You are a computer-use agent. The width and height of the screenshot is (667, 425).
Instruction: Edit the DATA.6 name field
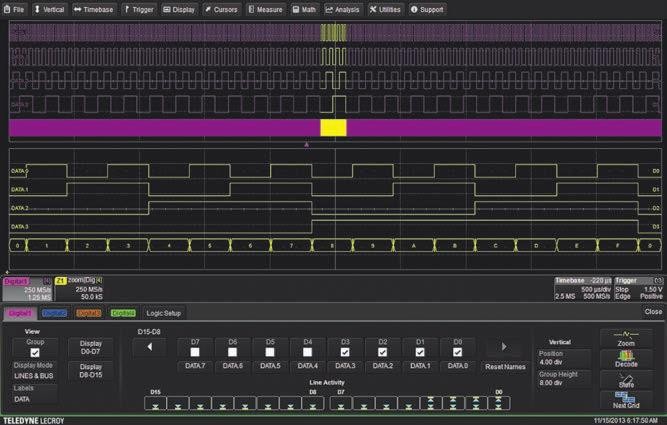(232, 366)
